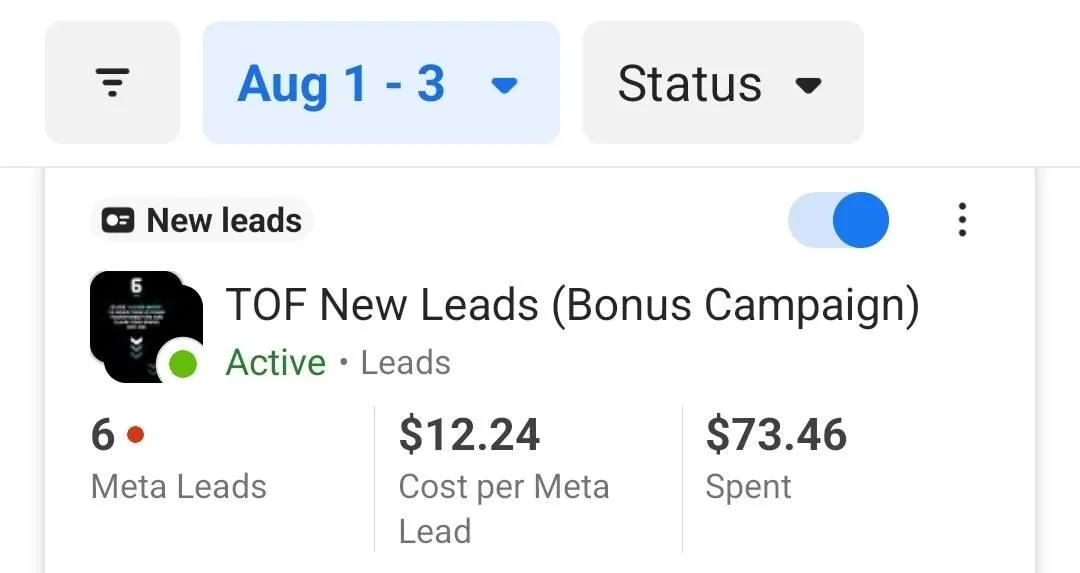Click the Active status label
Image resolution: width=1080 pixels, height=573 pixels.
click(x=276, y=362)
